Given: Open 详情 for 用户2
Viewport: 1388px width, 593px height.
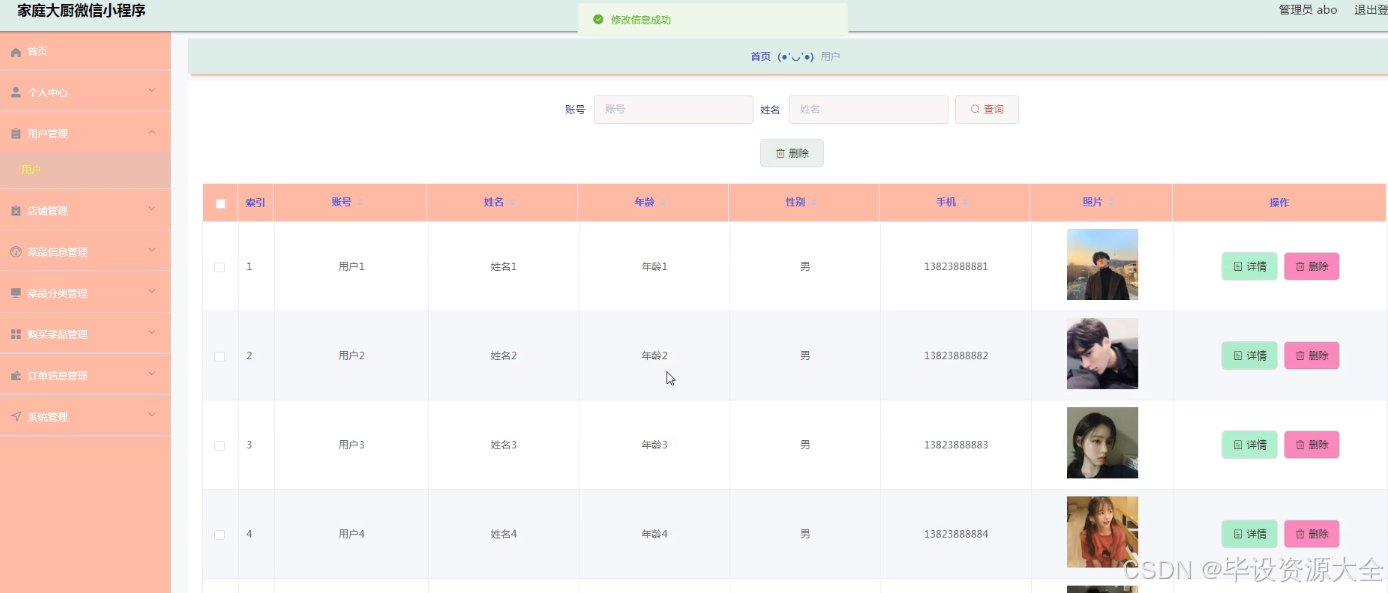Looking at the screenshot, I should [1249, 355].
